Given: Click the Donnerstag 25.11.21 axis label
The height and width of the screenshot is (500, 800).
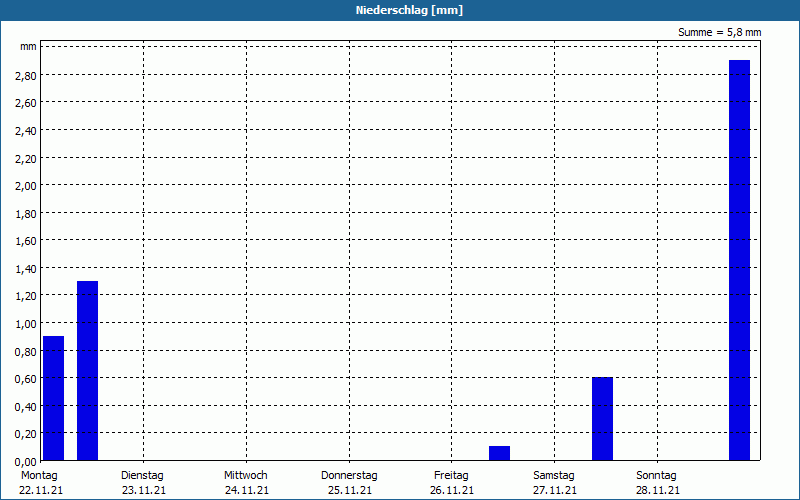Looking at the screenshot, I should pos(349,483).
